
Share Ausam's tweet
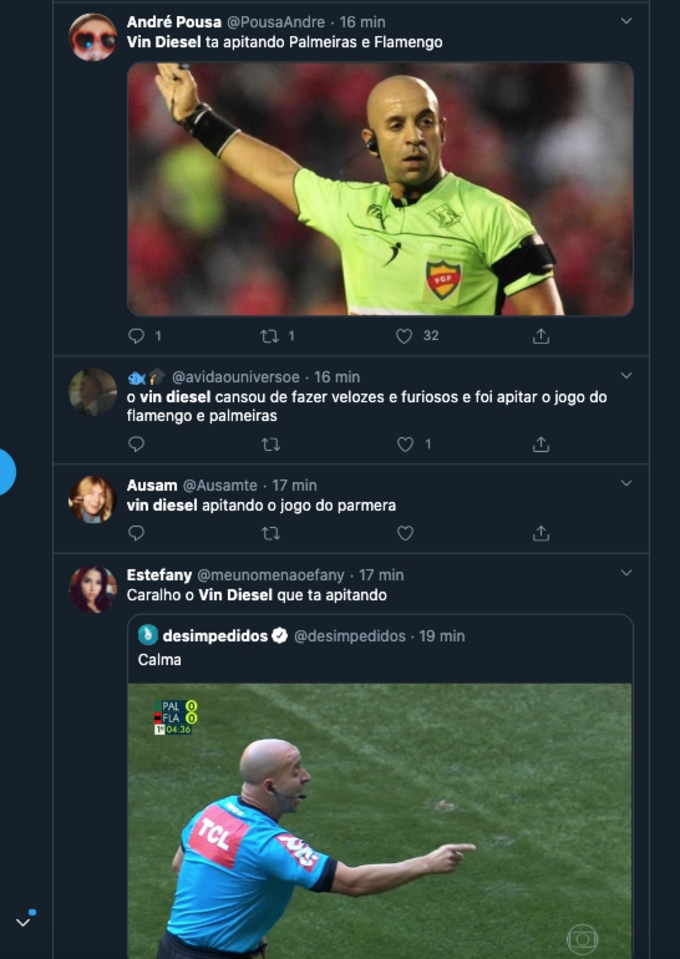click(x=541, y=534)
